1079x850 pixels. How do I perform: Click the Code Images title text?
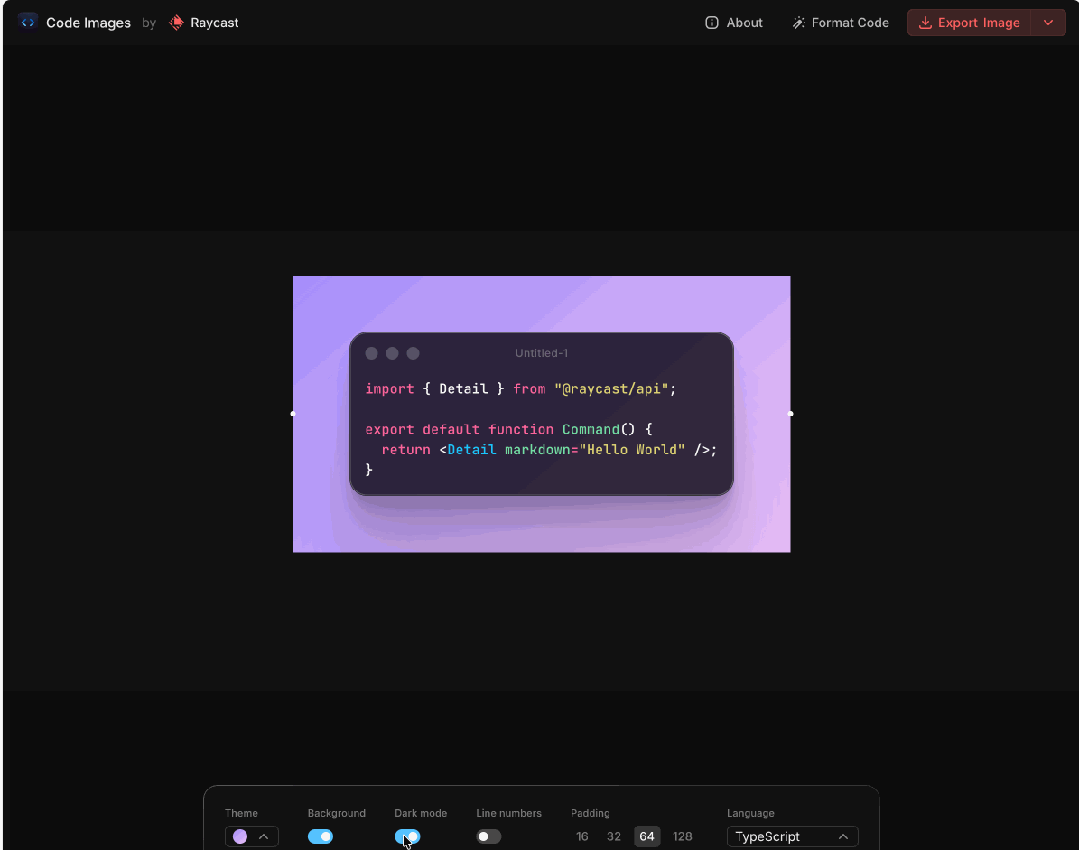(x=88, y=23)
